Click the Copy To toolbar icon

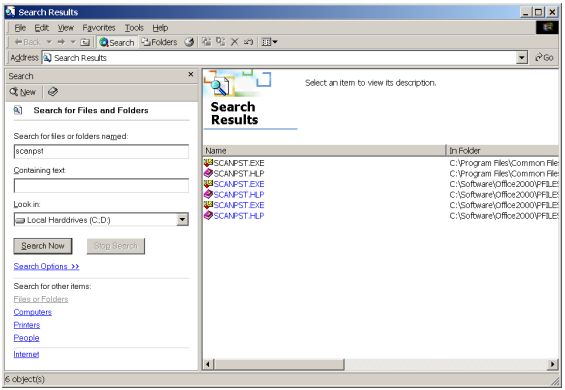[220, 42]
